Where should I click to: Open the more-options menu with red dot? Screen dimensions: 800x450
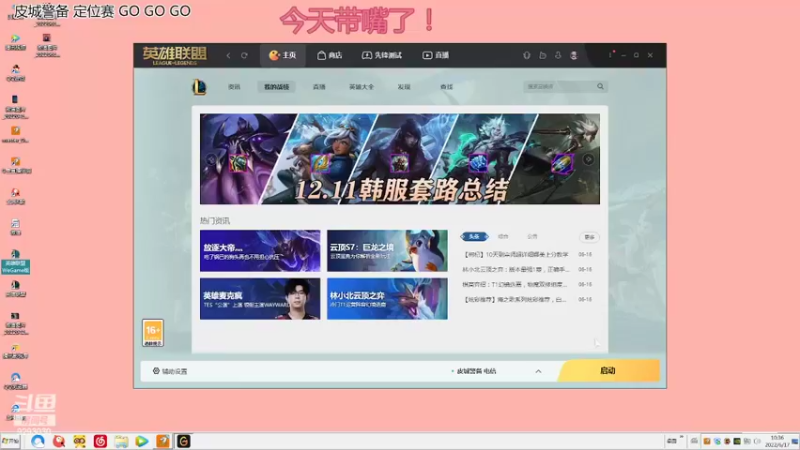point(611,55)
